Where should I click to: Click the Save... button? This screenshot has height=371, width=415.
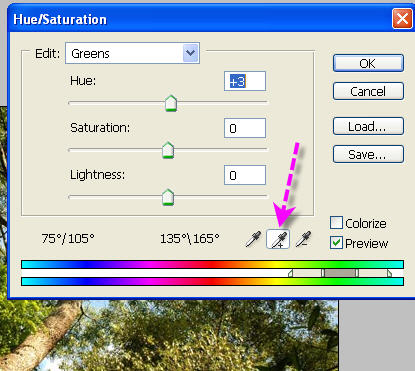368,154
